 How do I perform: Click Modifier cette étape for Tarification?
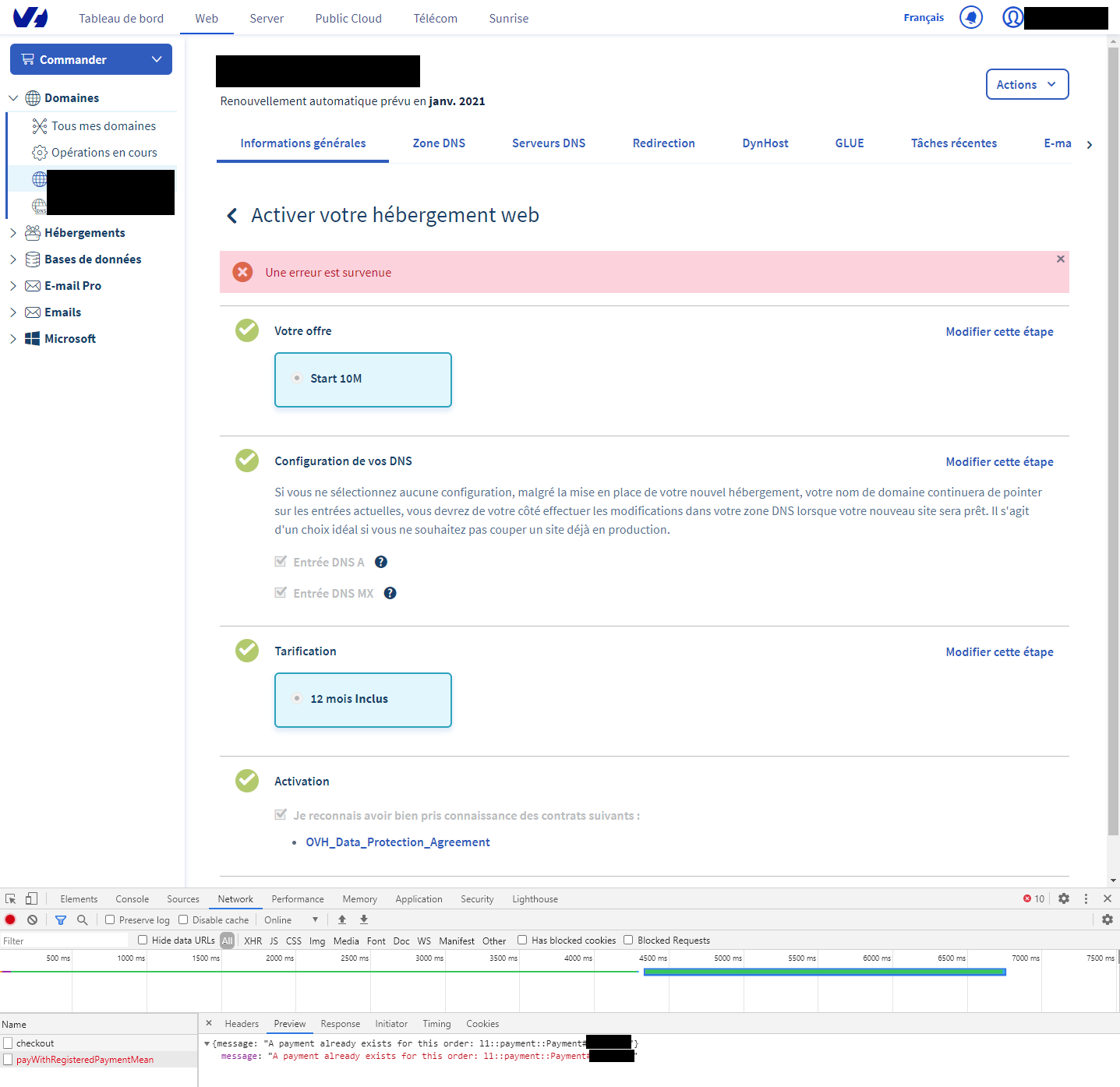[x=999, y=652]
